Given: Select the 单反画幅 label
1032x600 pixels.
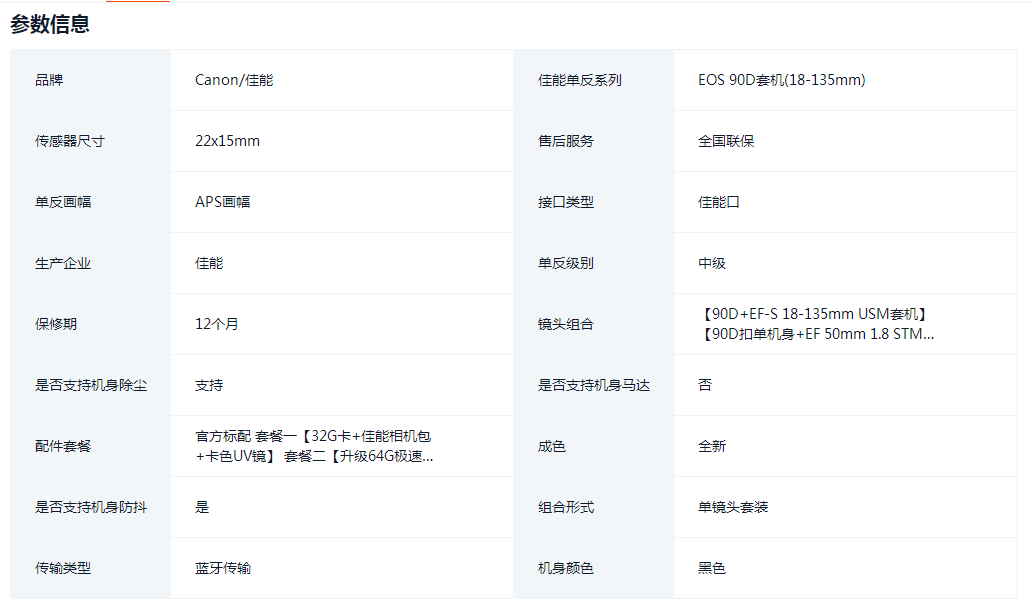Looking at the screenshot, I should pyautogui.click(x=63, y=203).
